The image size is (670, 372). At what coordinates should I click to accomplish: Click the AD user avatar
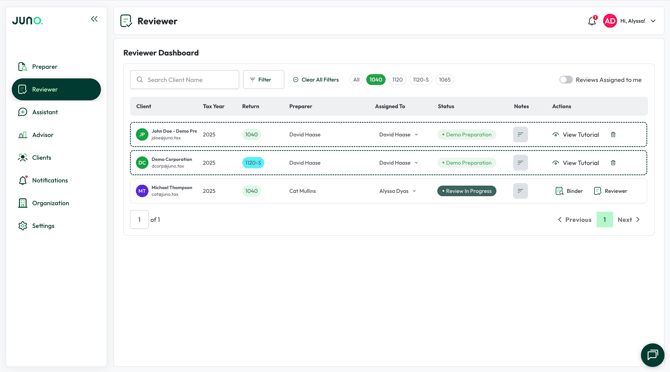610,21
